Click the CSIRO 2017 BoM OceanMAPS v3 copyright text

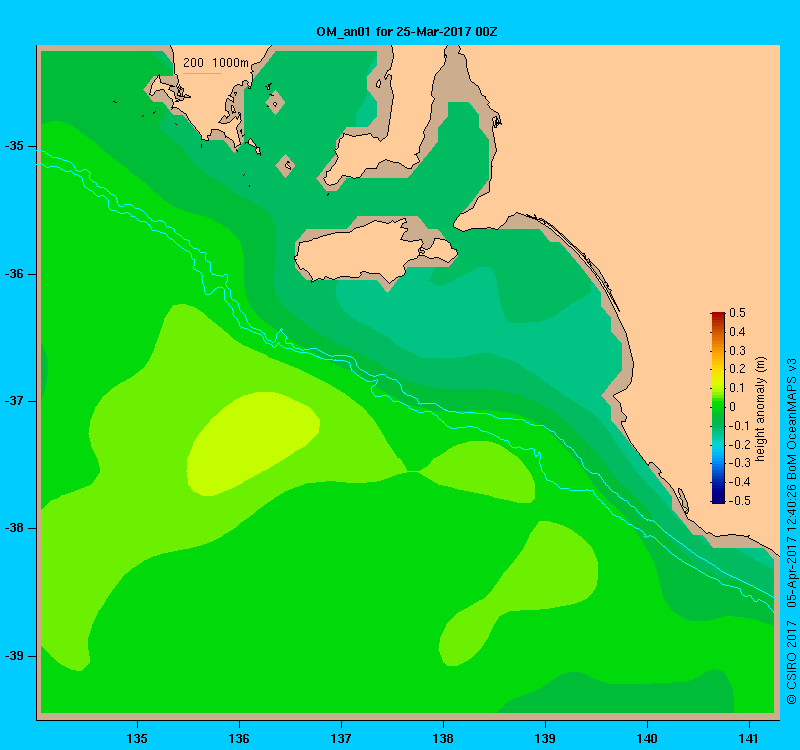tap(791, 531)
